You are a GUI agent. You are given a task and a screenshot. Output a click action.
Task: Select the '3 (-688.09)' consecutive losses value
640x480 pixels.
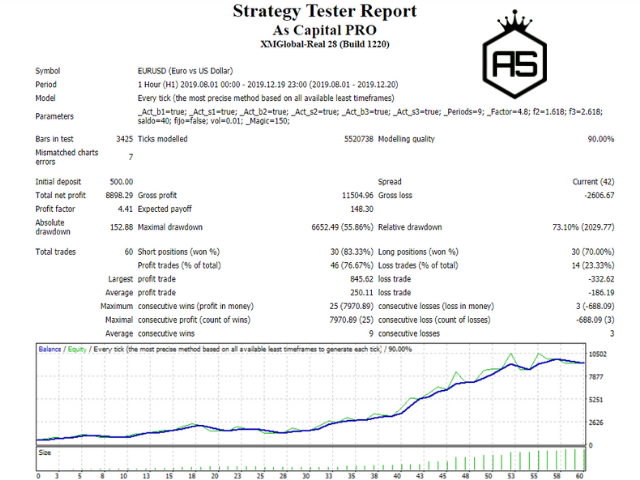pos(595,306)
